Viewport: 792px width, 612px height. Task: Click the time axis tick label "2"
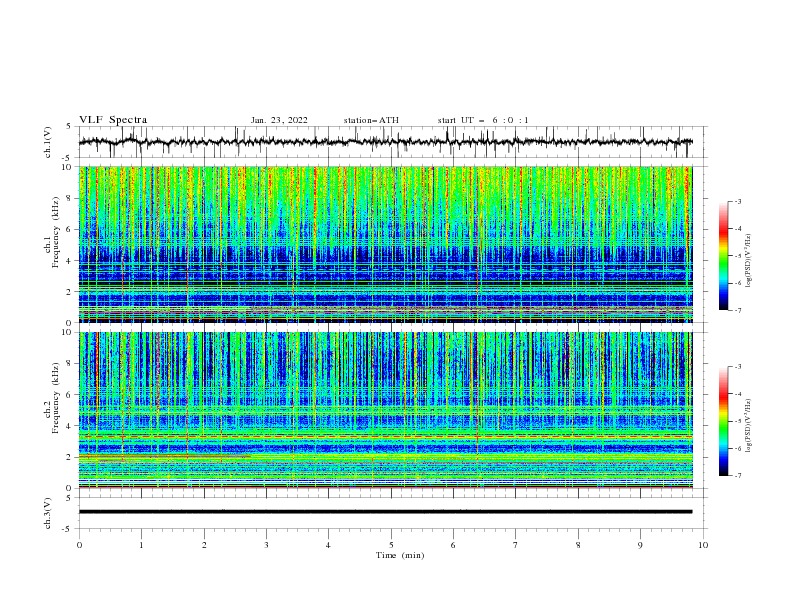coord(204,545)
